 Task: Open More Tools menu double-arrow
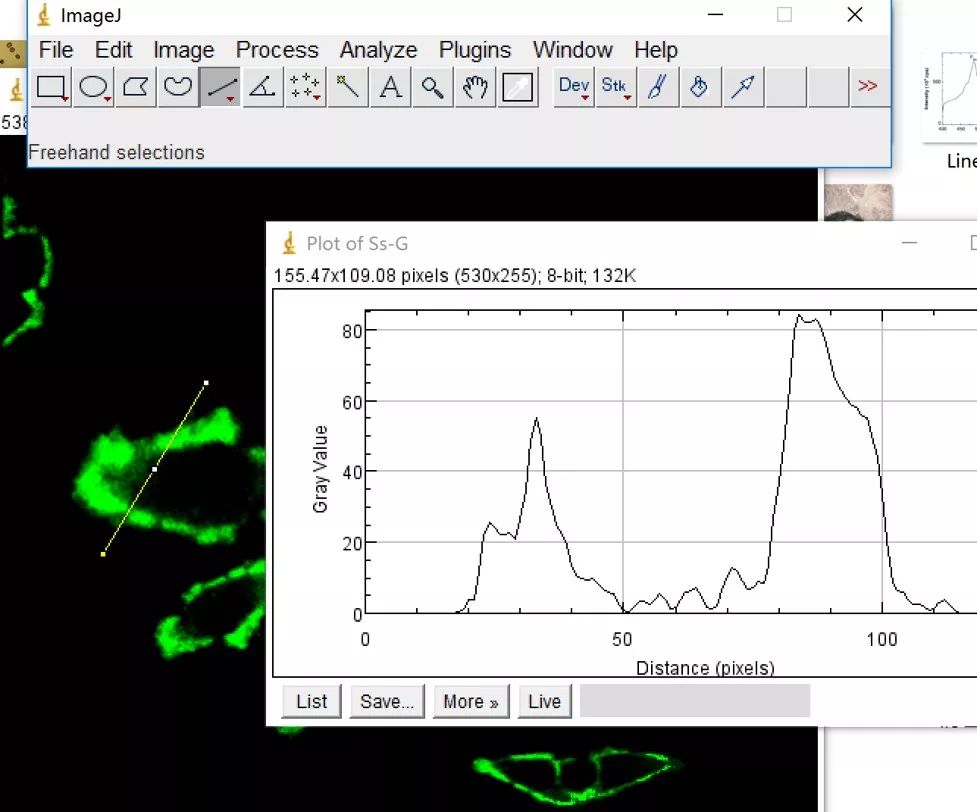(868, 87)
